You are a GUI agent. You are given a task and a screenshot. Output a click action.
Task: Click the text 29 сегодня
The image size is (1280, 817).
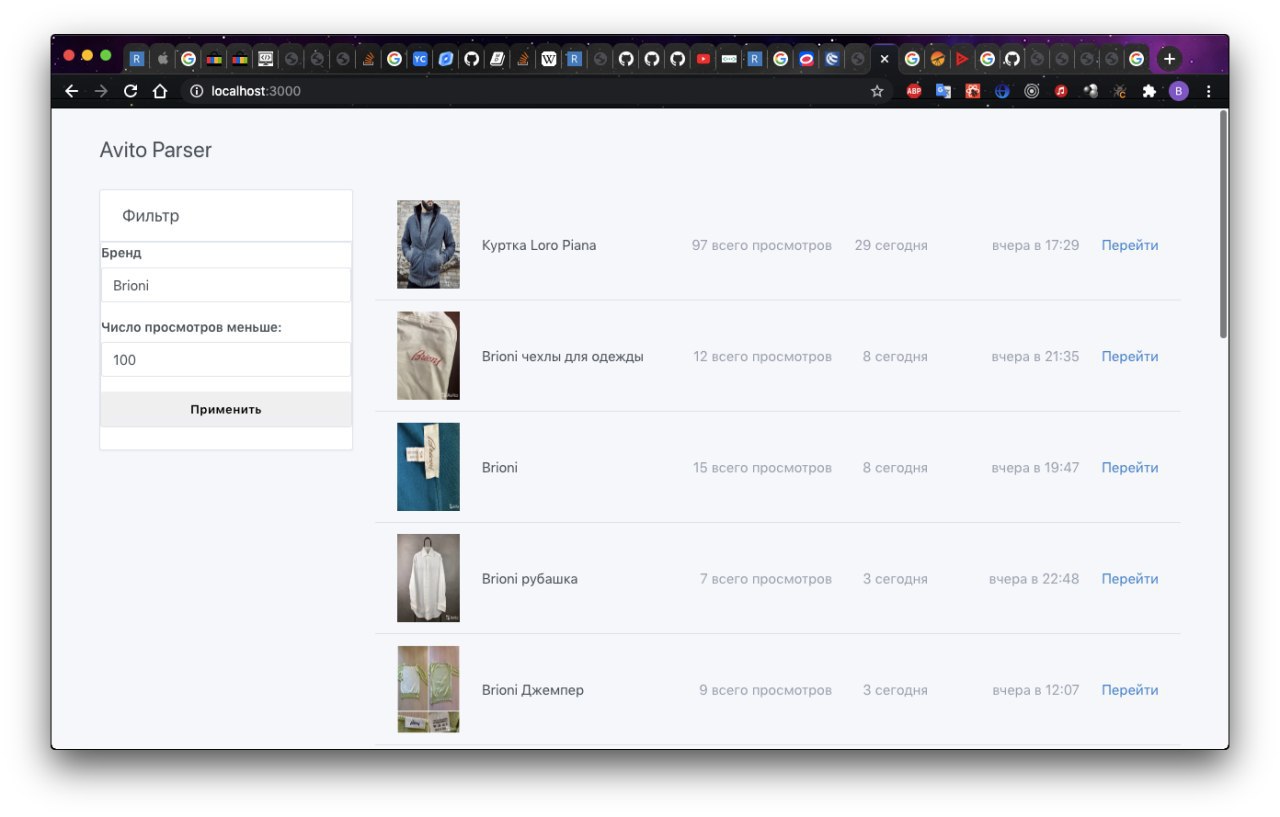pyautogui.click(x=891, y=245)
